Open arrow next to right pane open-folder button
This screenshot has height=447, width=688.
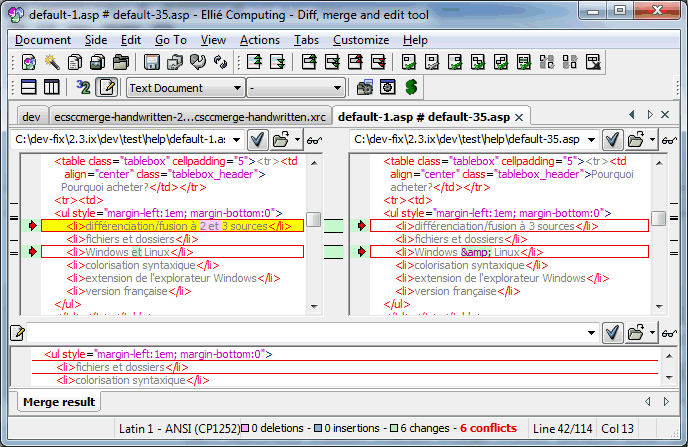[x=652, y=140]
